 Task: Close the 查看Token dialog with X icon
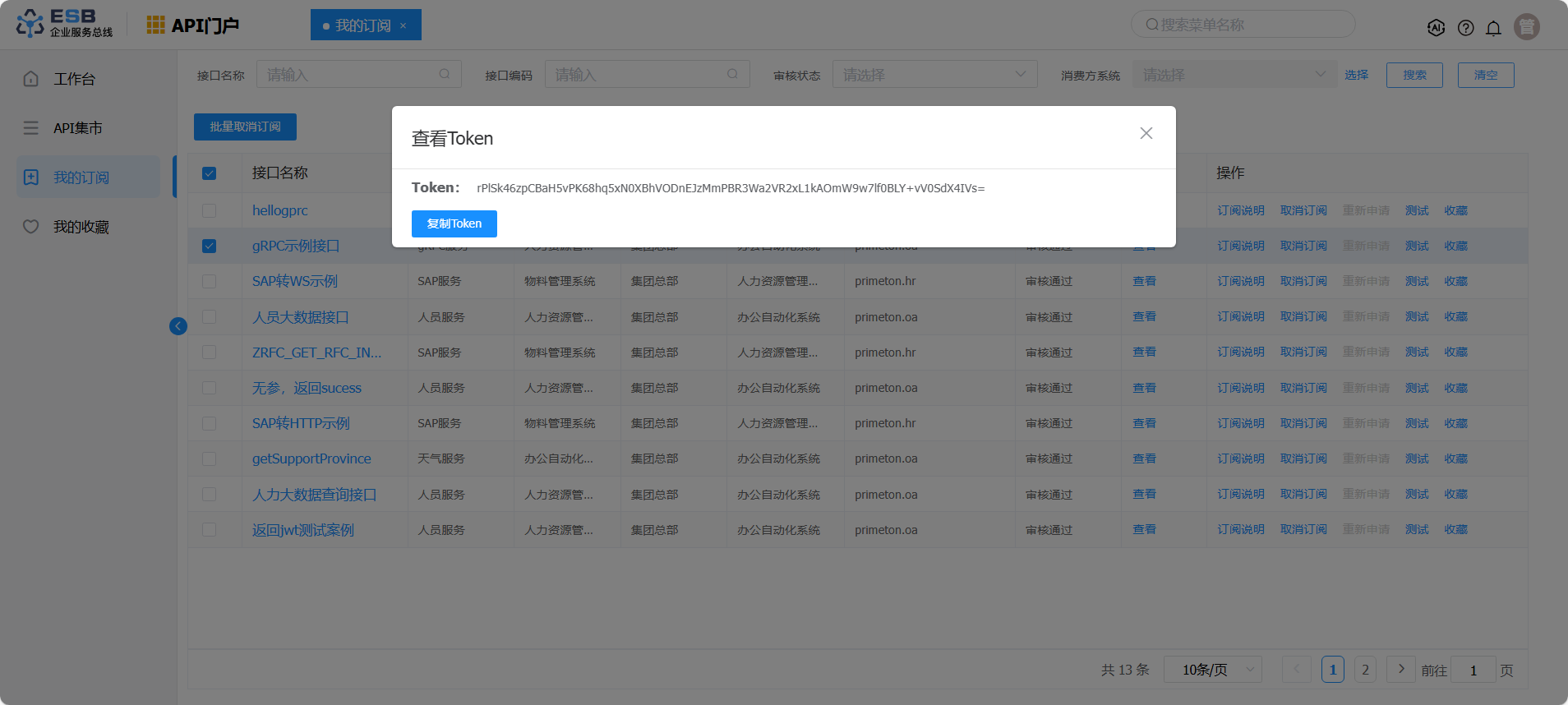click(x=1146, y=133)
